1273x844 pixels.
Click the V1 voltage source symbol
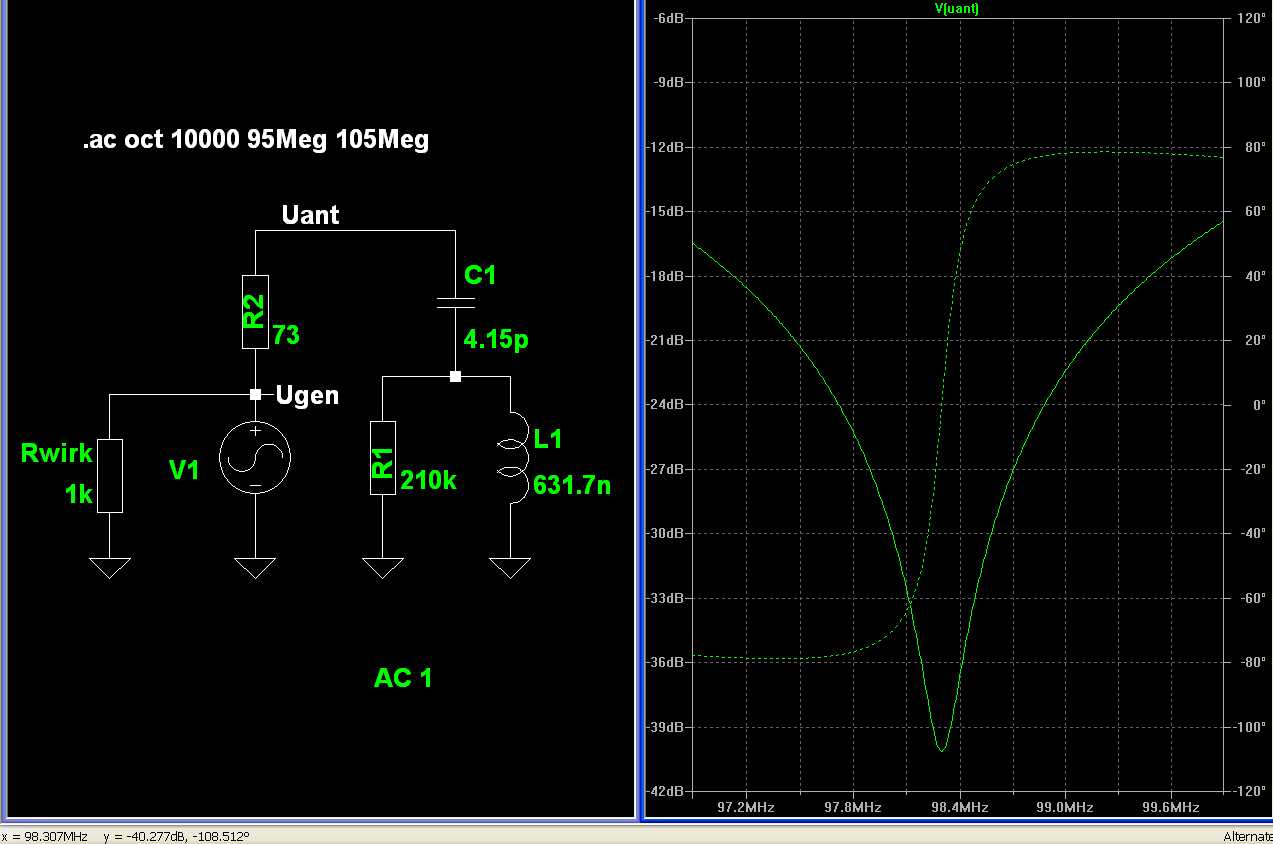pyautogui.click(x=255, y=457)
